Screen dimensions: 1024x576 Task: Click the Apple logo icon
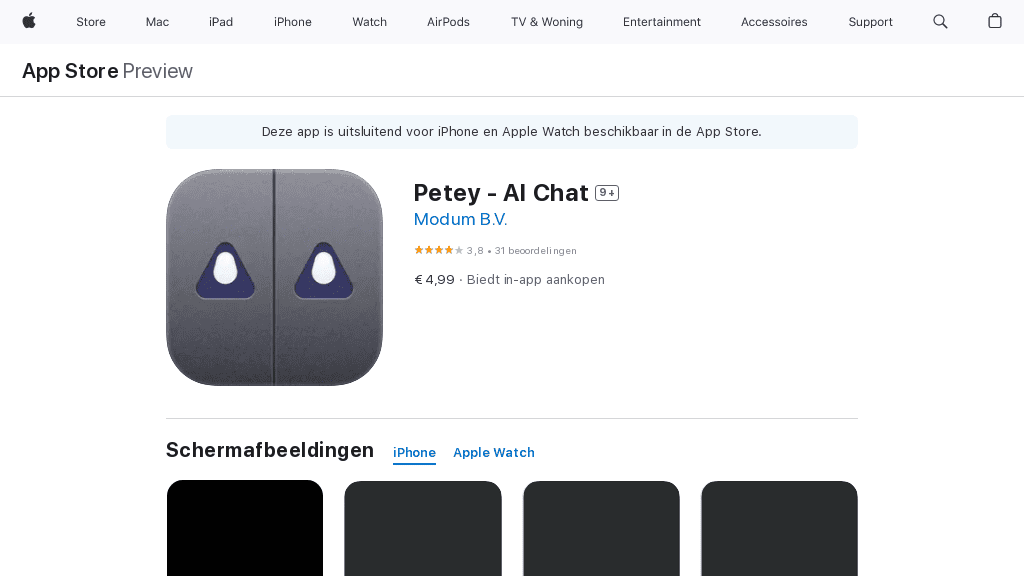pos(29,21)
